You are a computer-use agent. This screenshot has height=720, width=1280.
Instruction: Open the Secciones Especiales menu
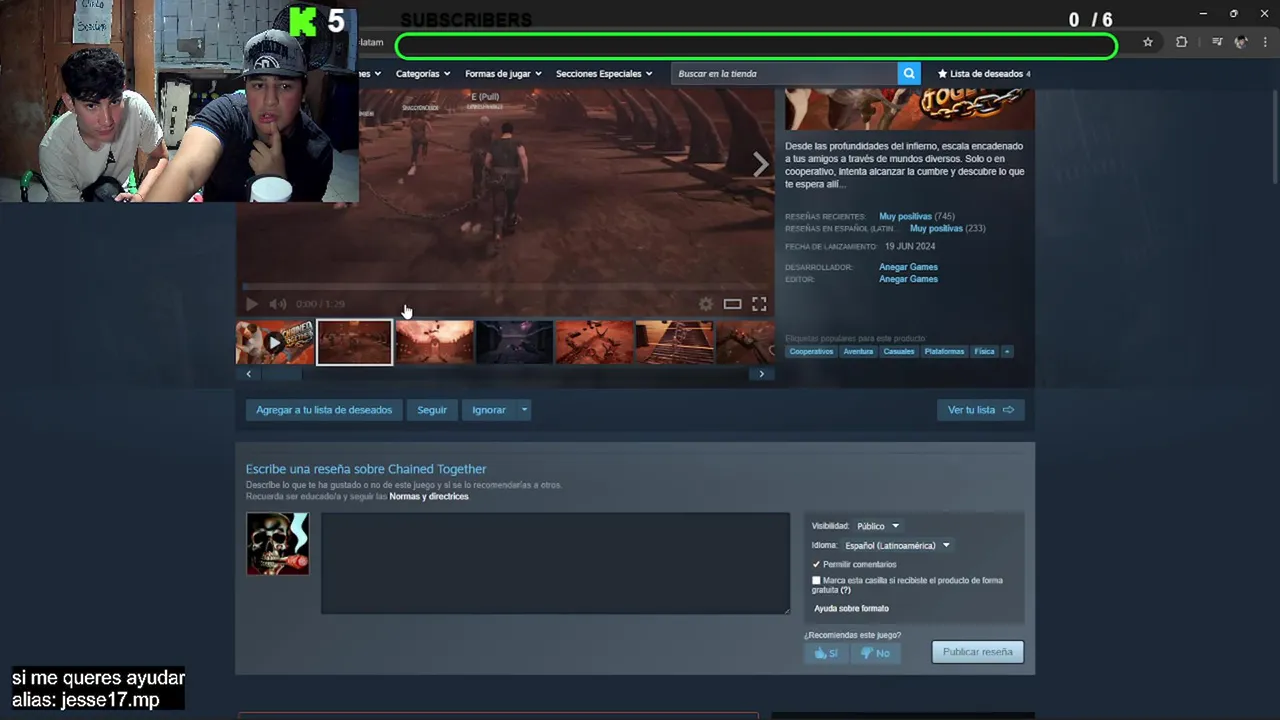pyautogui.click(x=604, y=73)
